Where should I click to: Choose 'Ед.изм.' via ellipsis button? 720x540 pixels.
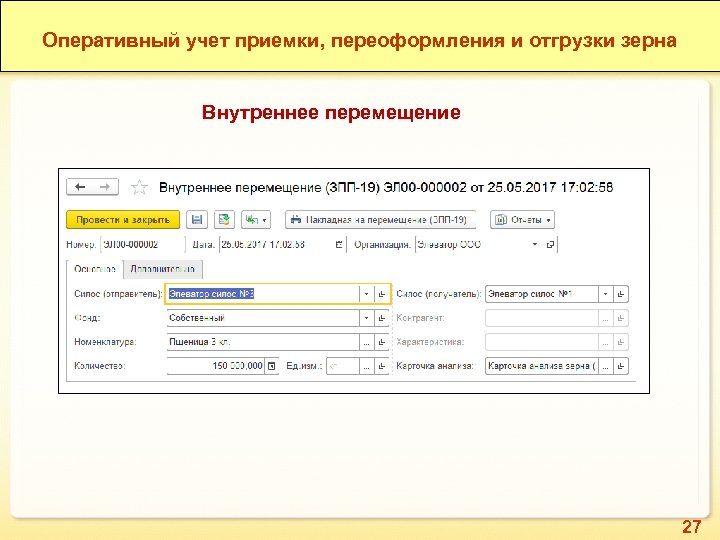point(366,366)
